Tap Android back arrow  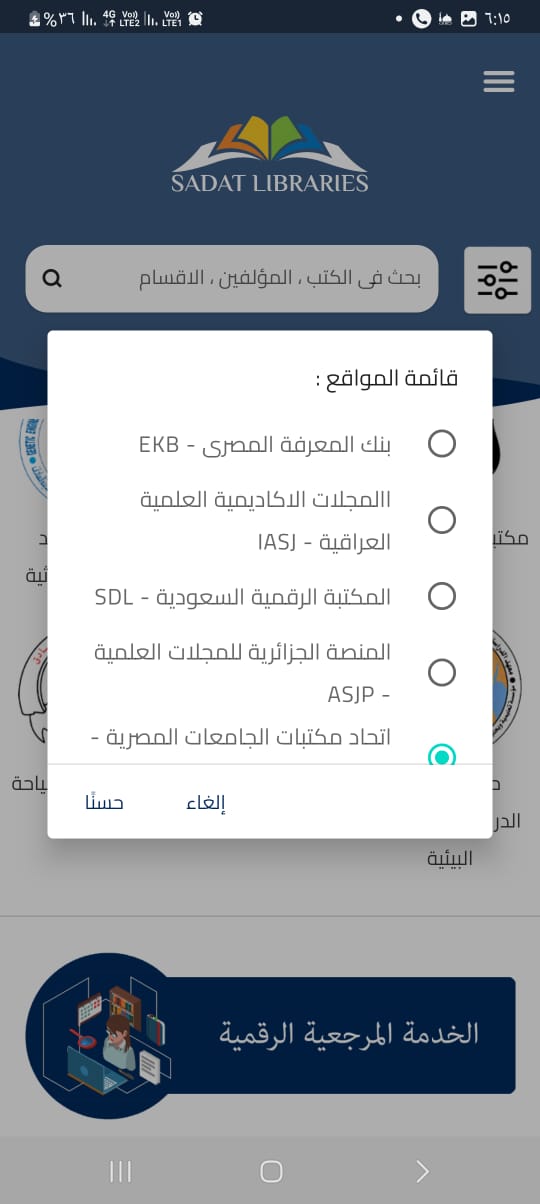click(422, 1172)
